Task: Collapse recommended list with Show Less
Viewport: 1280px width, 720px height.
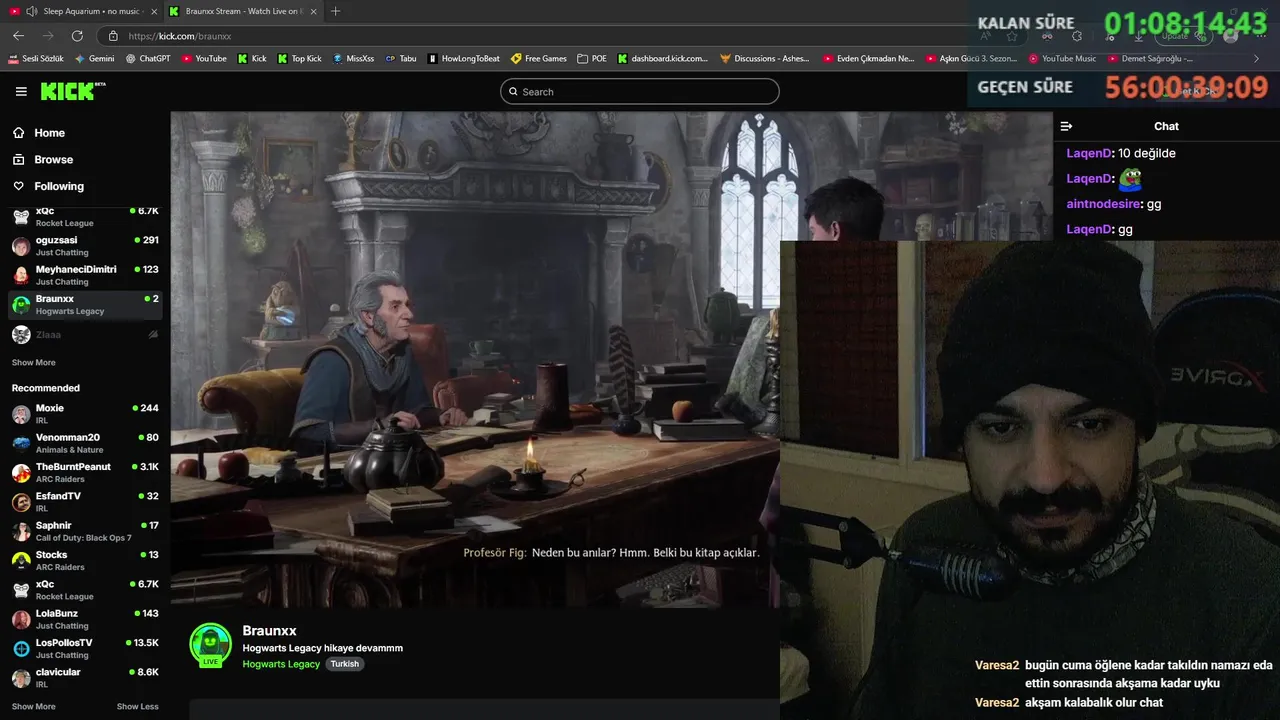Action: click(x=137, y=707)
